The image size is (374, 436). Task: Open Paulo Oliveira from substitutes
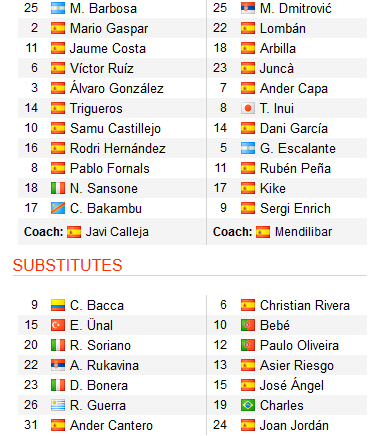click(x=299, y=345)
